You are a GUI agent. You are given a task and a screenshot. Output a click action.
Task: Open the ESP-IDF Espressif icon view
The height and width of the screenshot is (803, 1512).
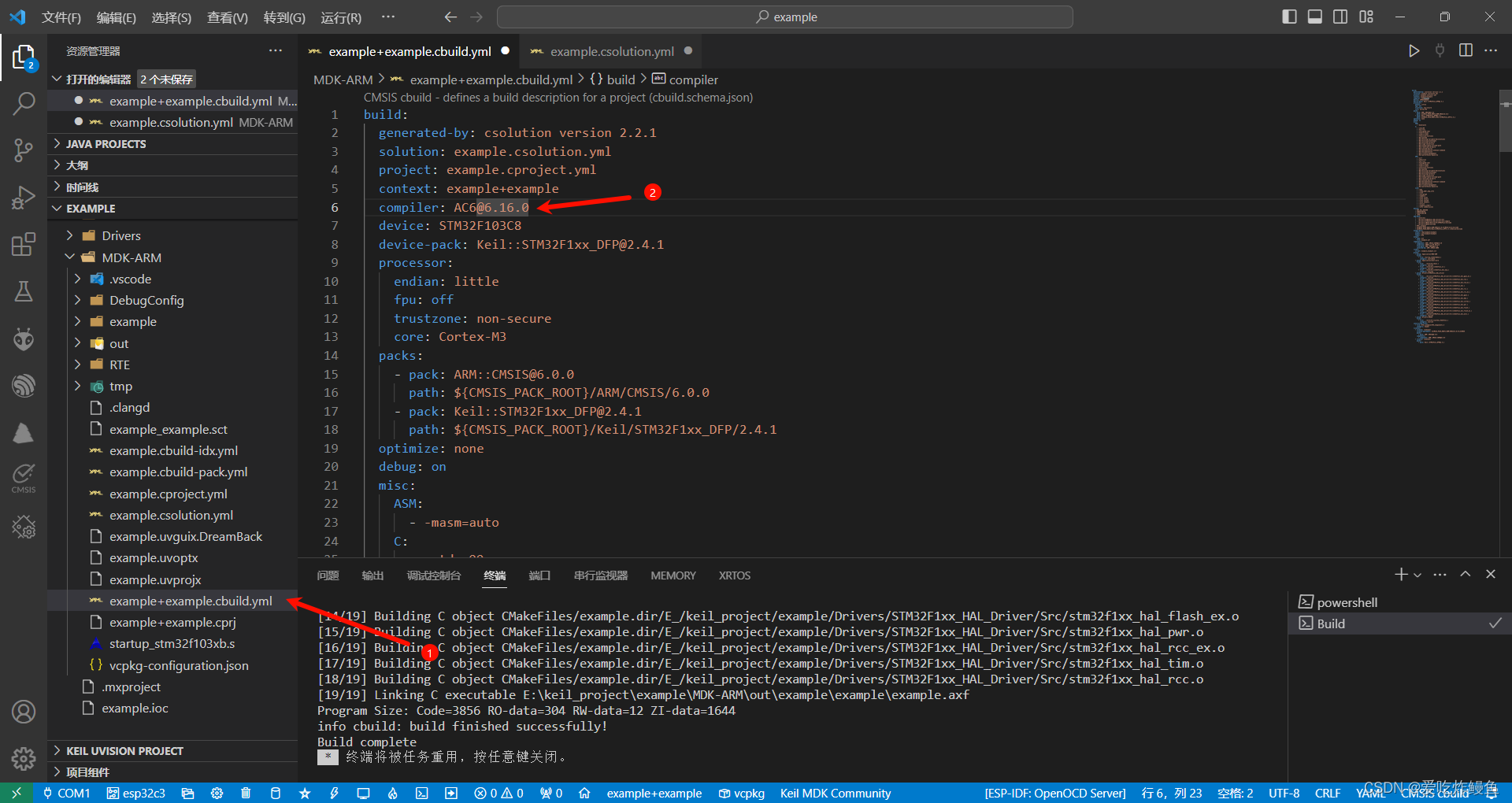pyautogui.click(x=24, y=386)
